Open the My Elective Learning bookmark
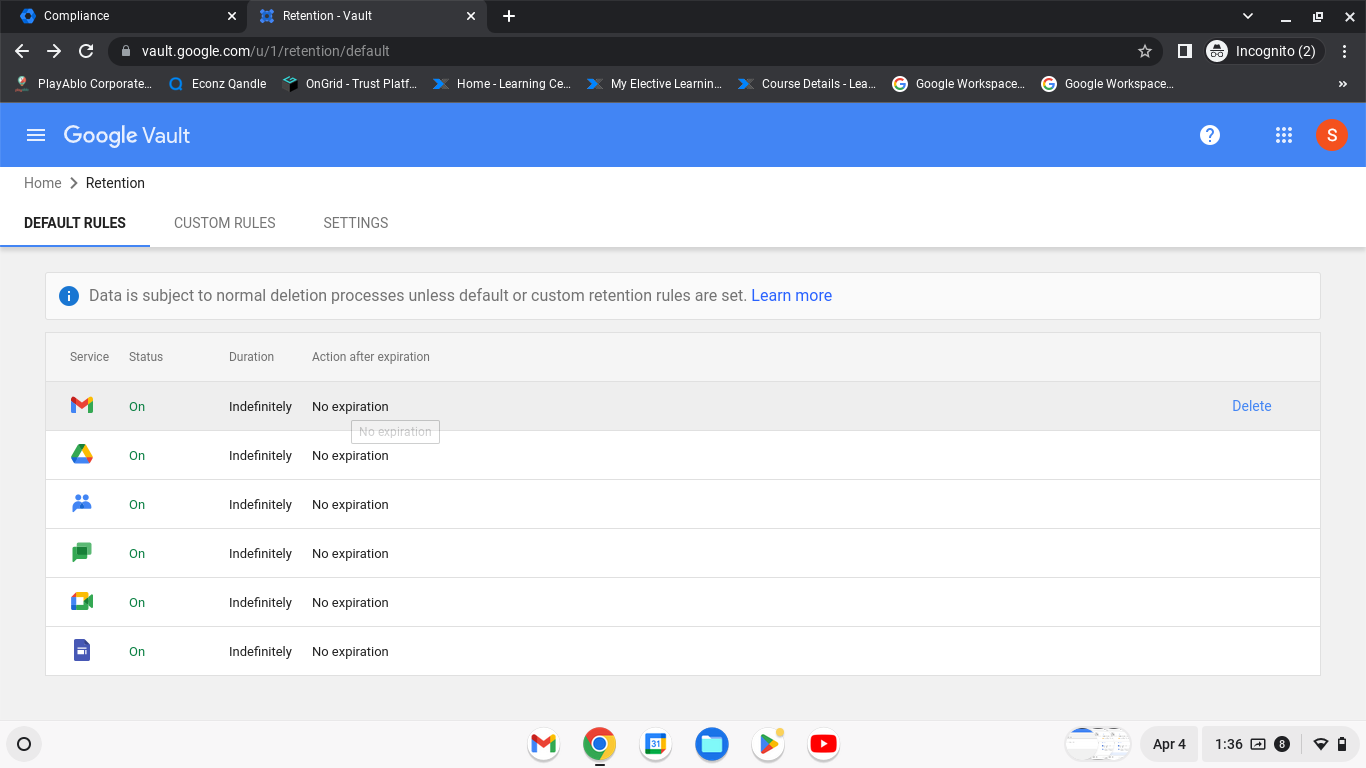This screenshot has width=1366, height=768. pyautogui.click(x=654, y=84)
